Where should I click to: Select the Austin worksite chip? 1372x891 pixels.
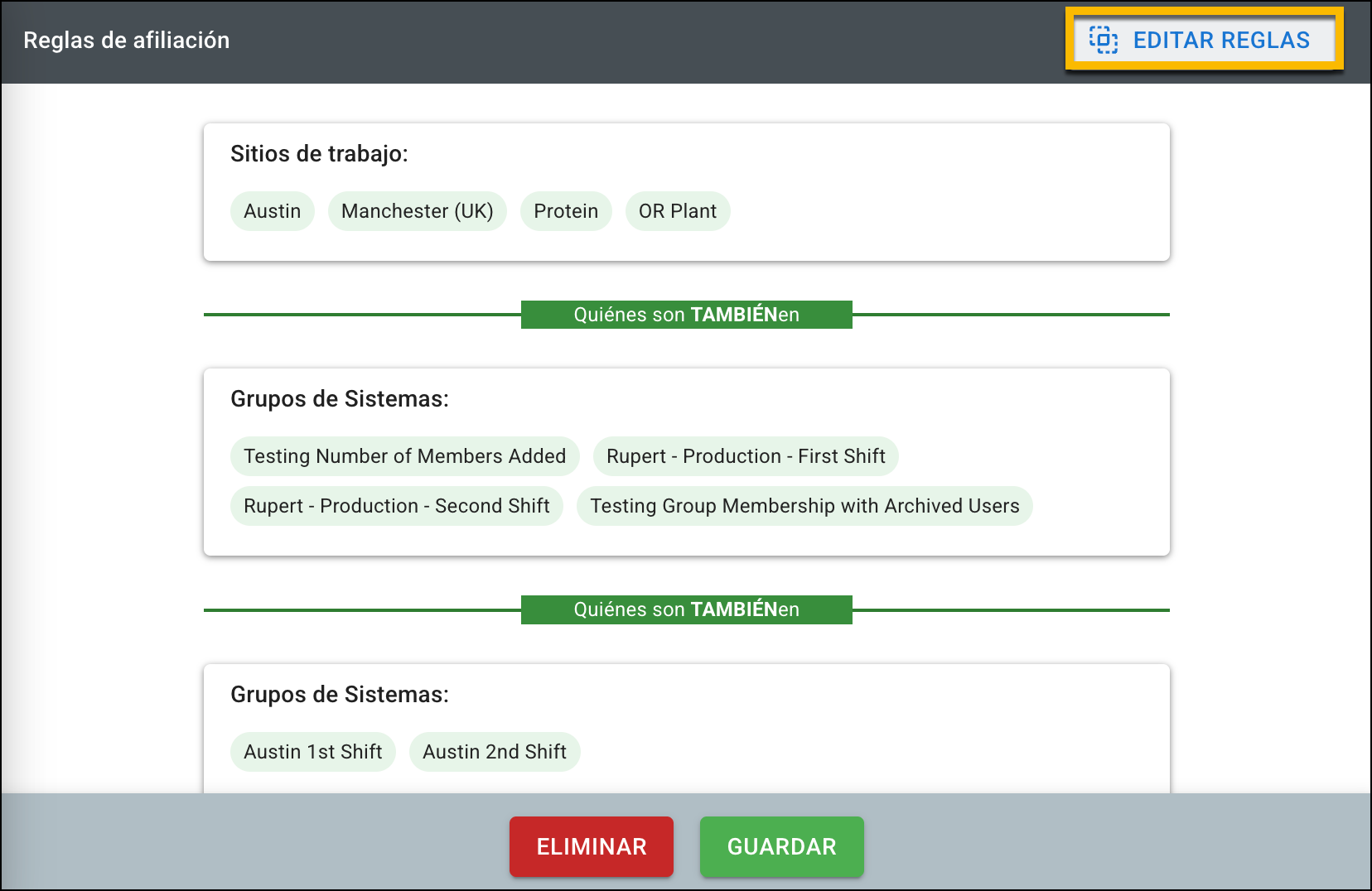273,211
